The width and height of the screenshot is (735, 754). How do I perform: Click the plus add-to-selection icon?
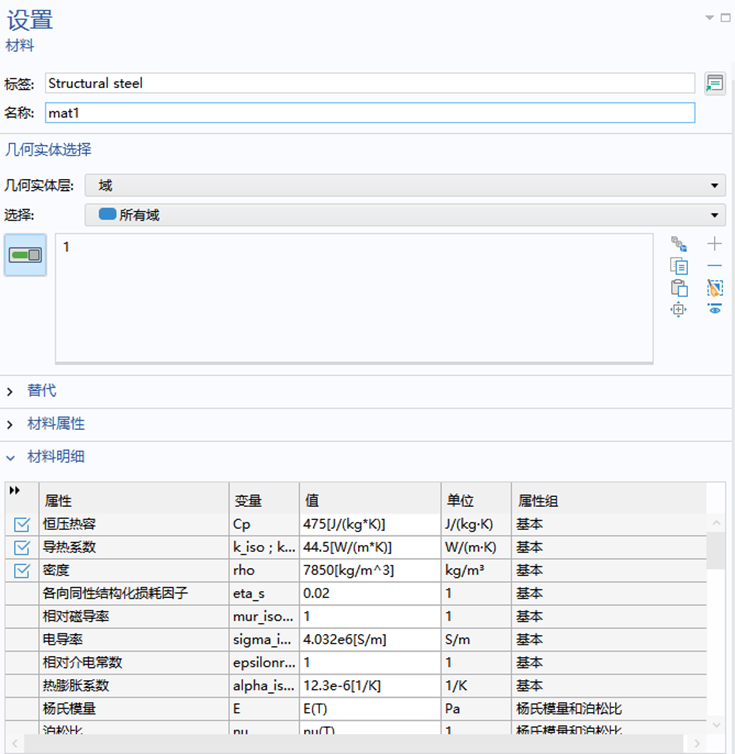[714, 244]
